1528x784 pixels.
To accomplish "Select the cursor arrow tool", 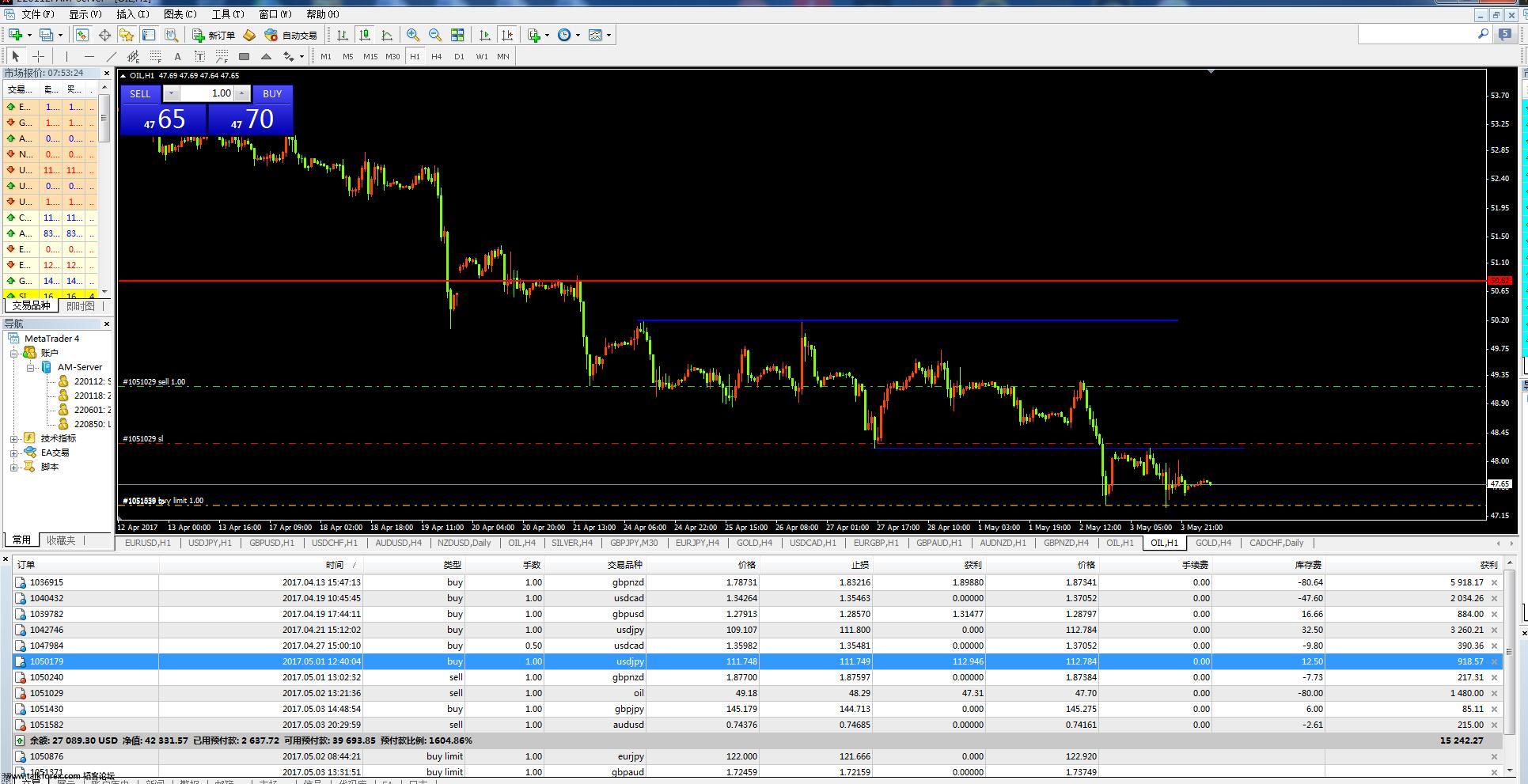I will pyautogui.click(x=15, y=56).
